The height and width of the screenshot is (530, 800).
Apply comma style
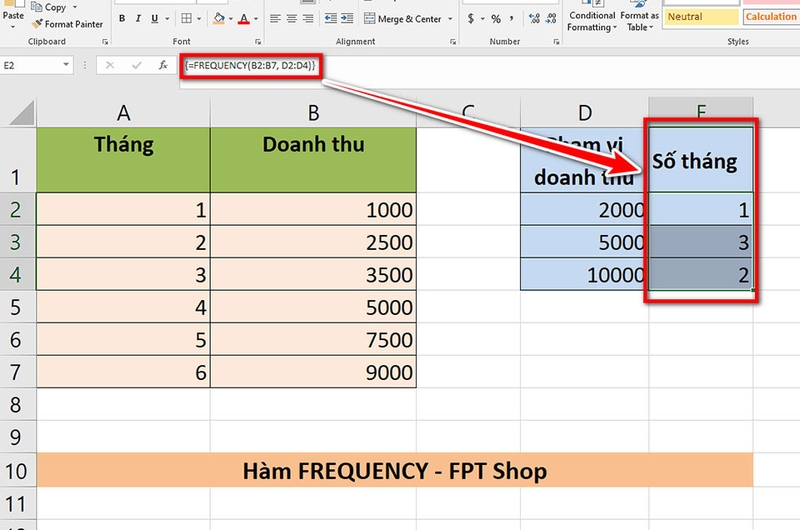point(511,19)
